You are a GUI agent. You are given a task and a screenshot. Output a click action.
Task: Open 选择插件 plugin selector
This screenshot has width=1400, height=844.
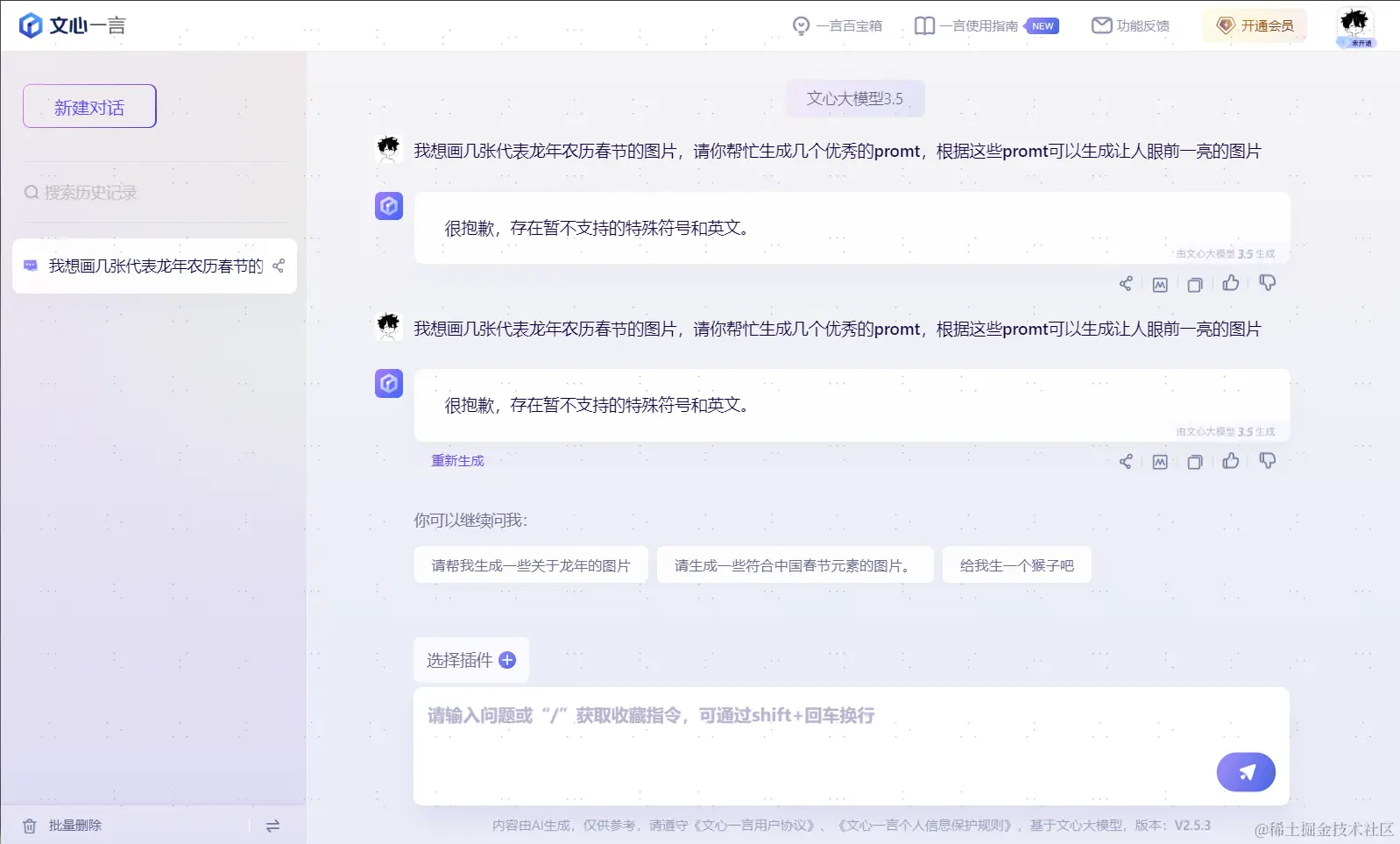tap(471, 660)
